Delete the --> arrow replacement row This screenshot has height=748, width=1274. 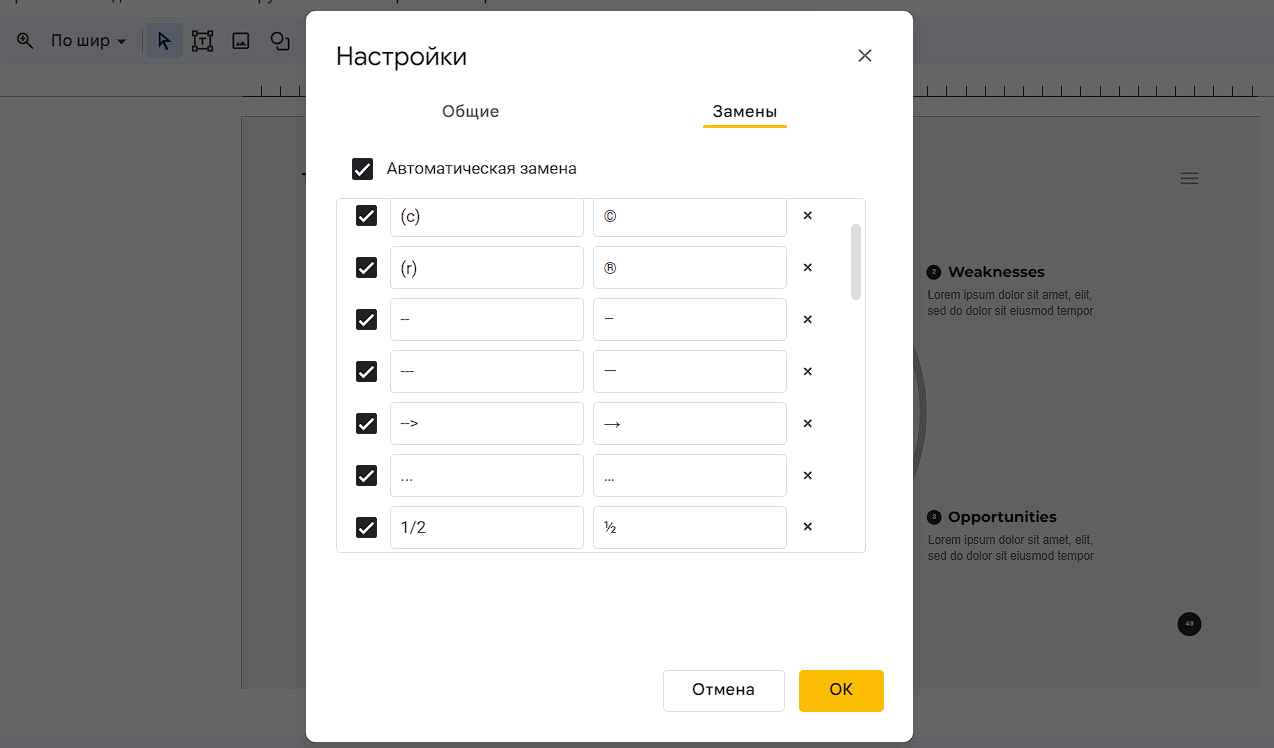(808, 423)
